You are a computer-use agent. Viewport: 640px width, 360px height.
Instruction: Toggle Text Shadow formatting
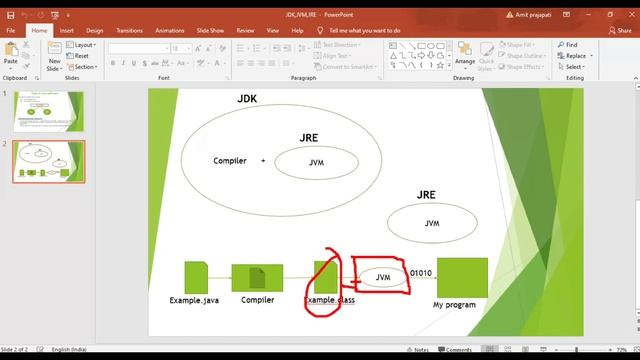(144, 63)
